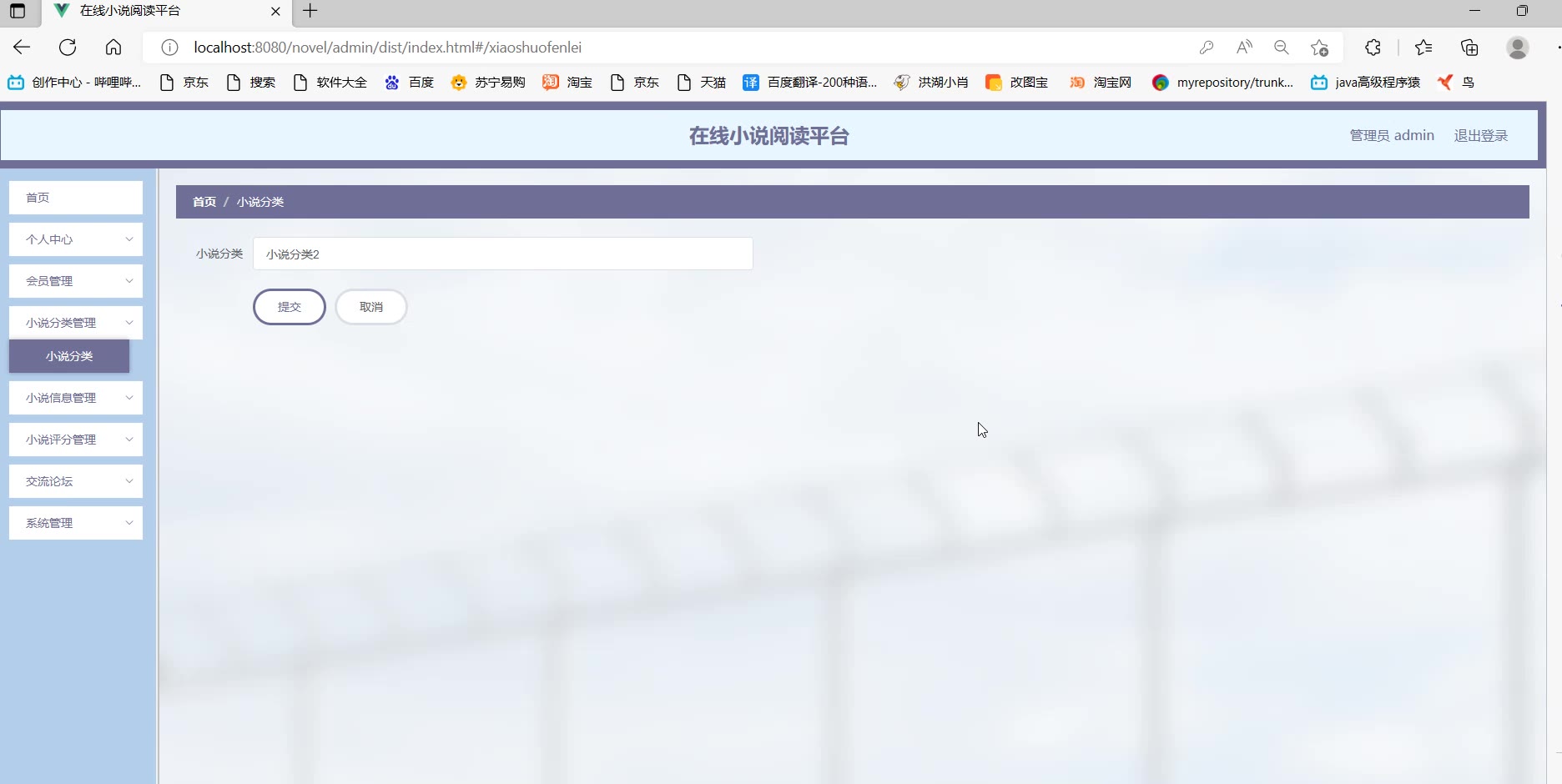View site information icon in address bar
The image size is (1562, 784).
click(169, 48)
